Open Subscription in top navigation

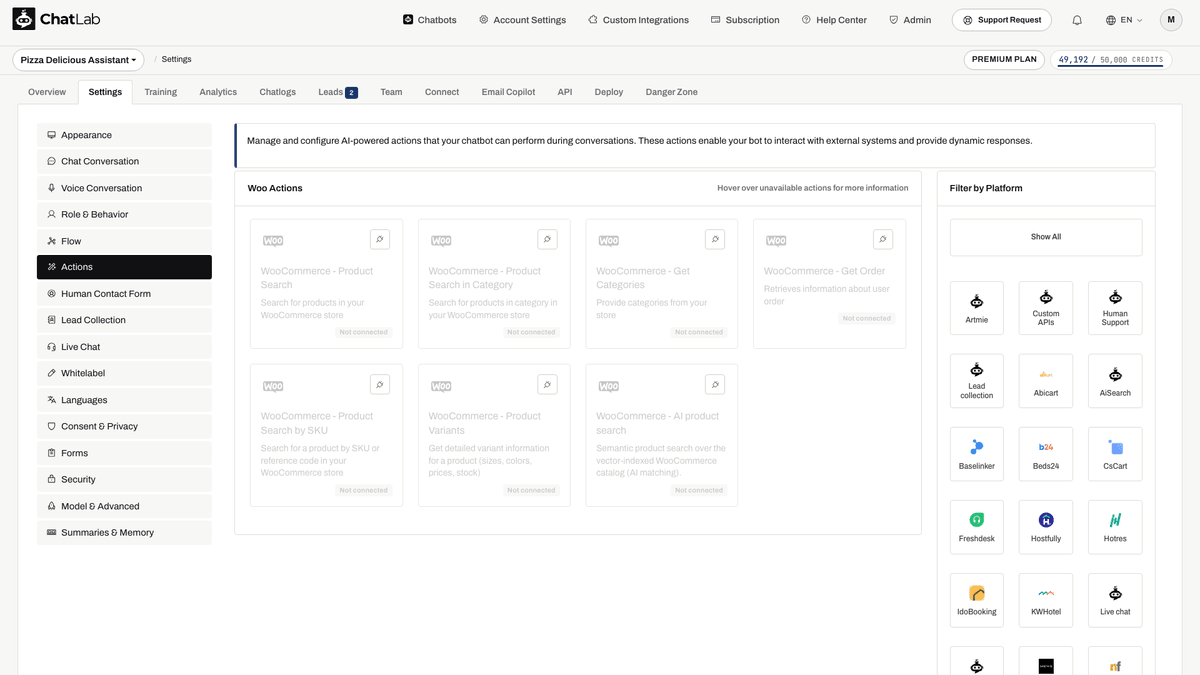745,20
